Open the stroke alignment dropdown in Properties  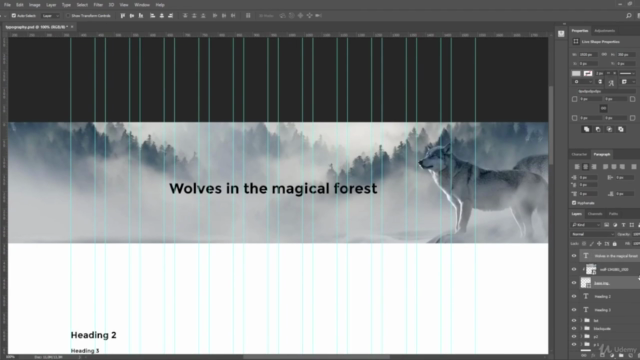[582, 82]
